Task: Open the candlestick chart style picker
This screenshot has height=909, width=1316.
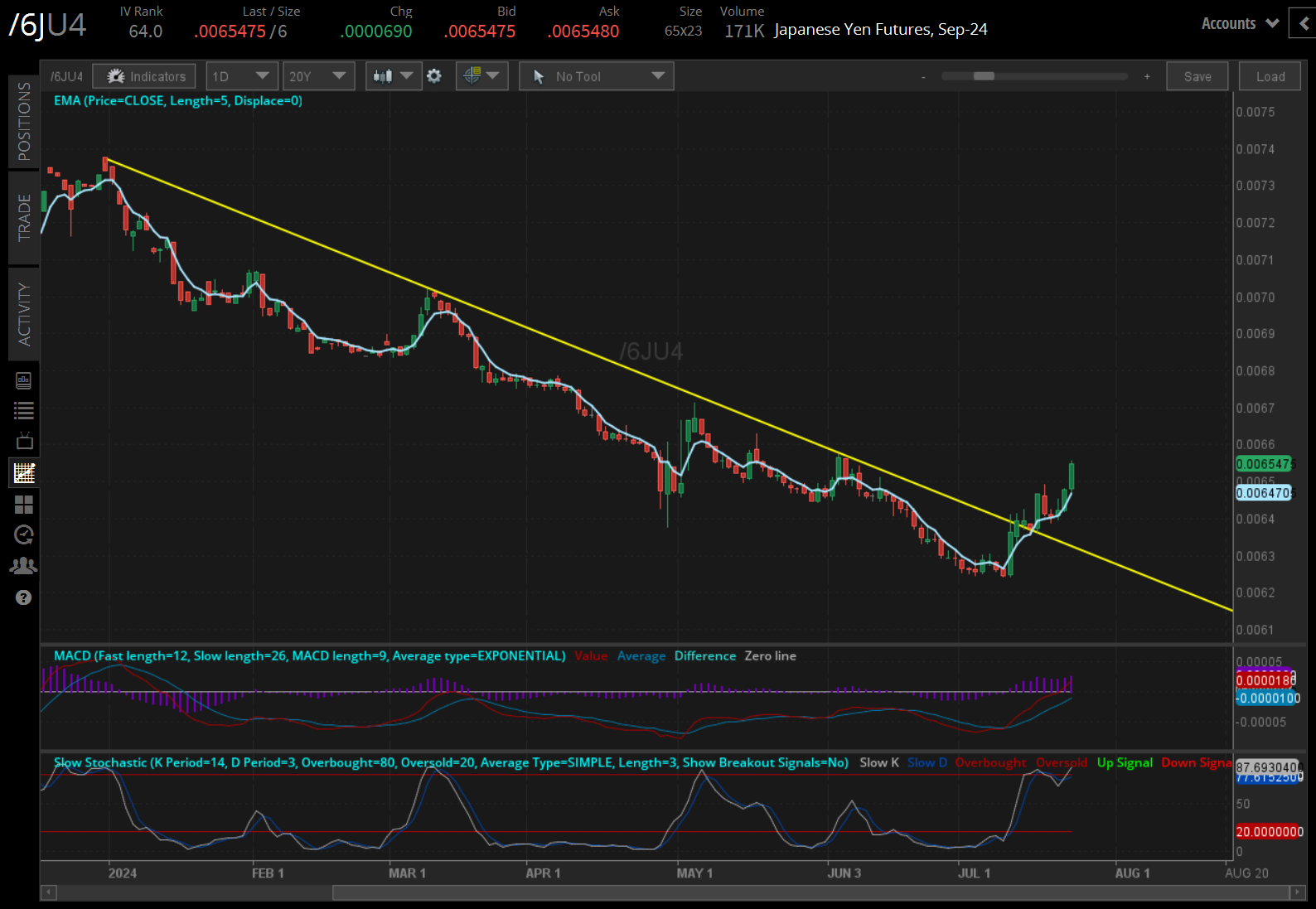Action: click(393, 76)
